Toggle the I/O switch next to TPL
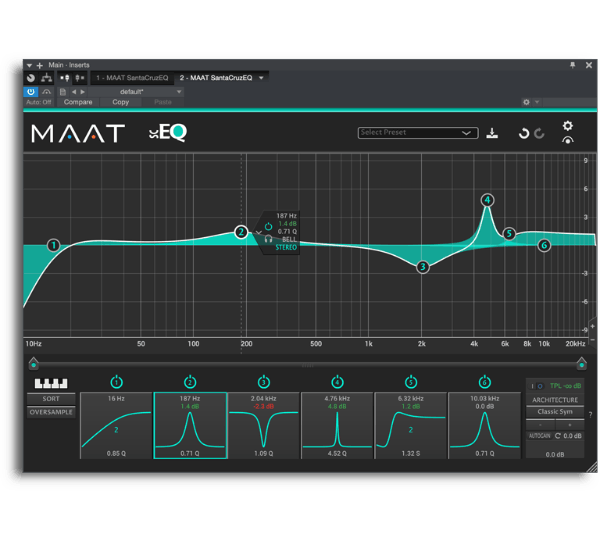 click(536, 386)
